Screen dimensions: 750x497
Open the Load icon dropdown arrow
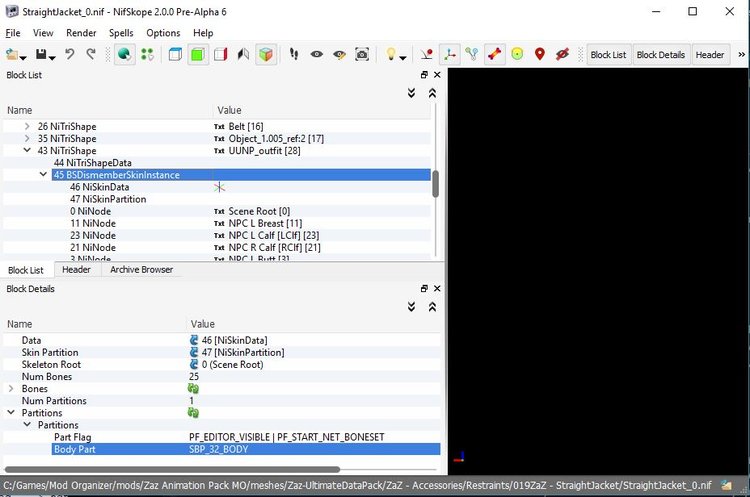click(x=23, y=58)
